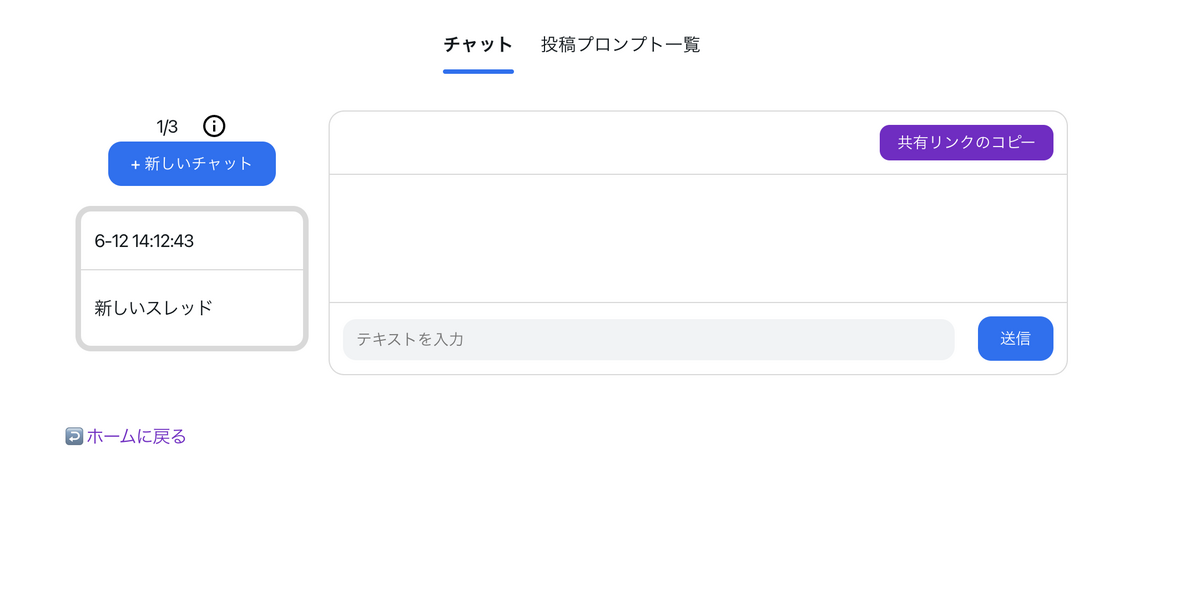
Task: Click the divider line inside the thread card
Action: click(x=192, y=270)
